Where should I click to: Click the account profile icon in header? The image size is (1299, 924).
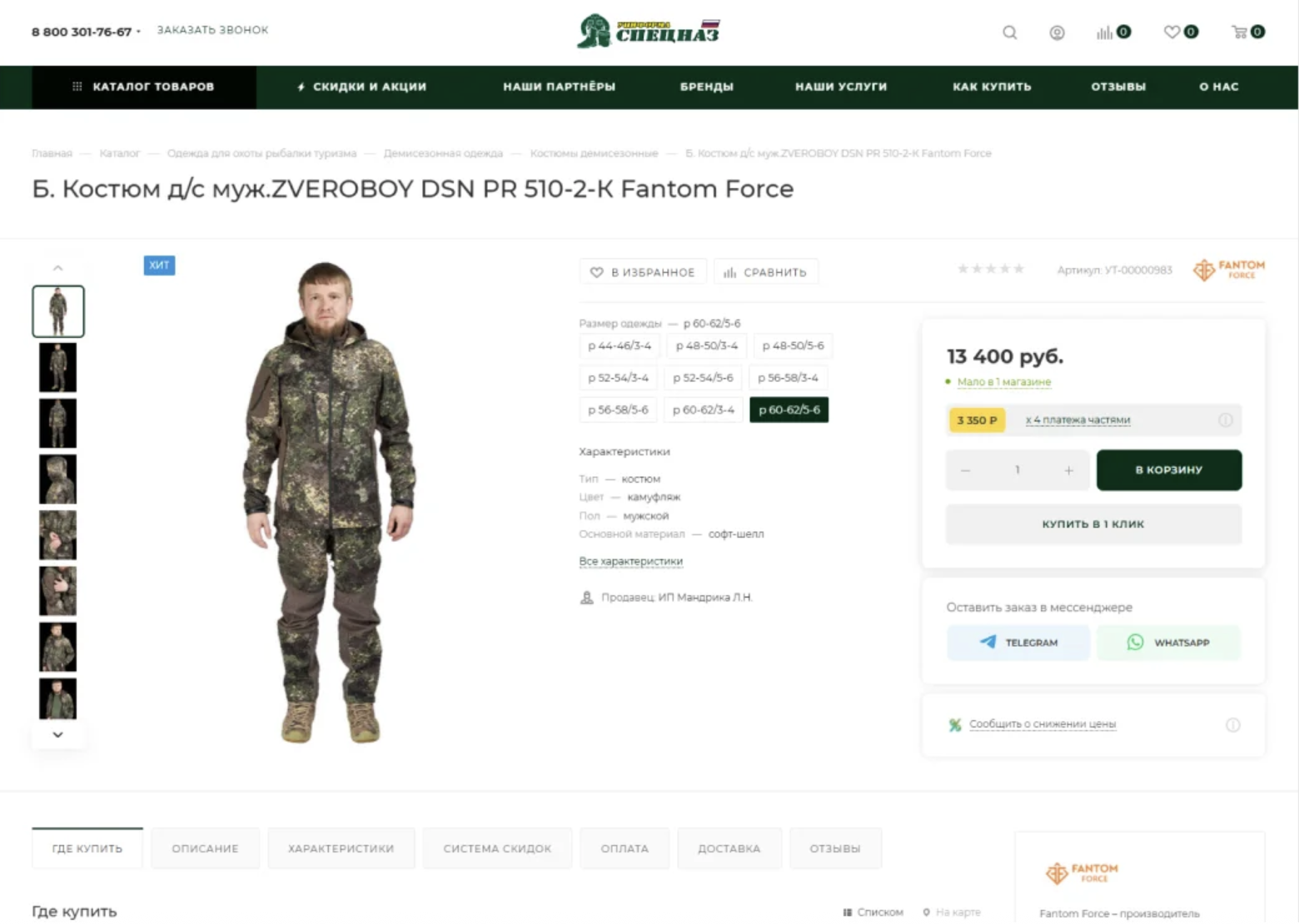click(1057, 32)
